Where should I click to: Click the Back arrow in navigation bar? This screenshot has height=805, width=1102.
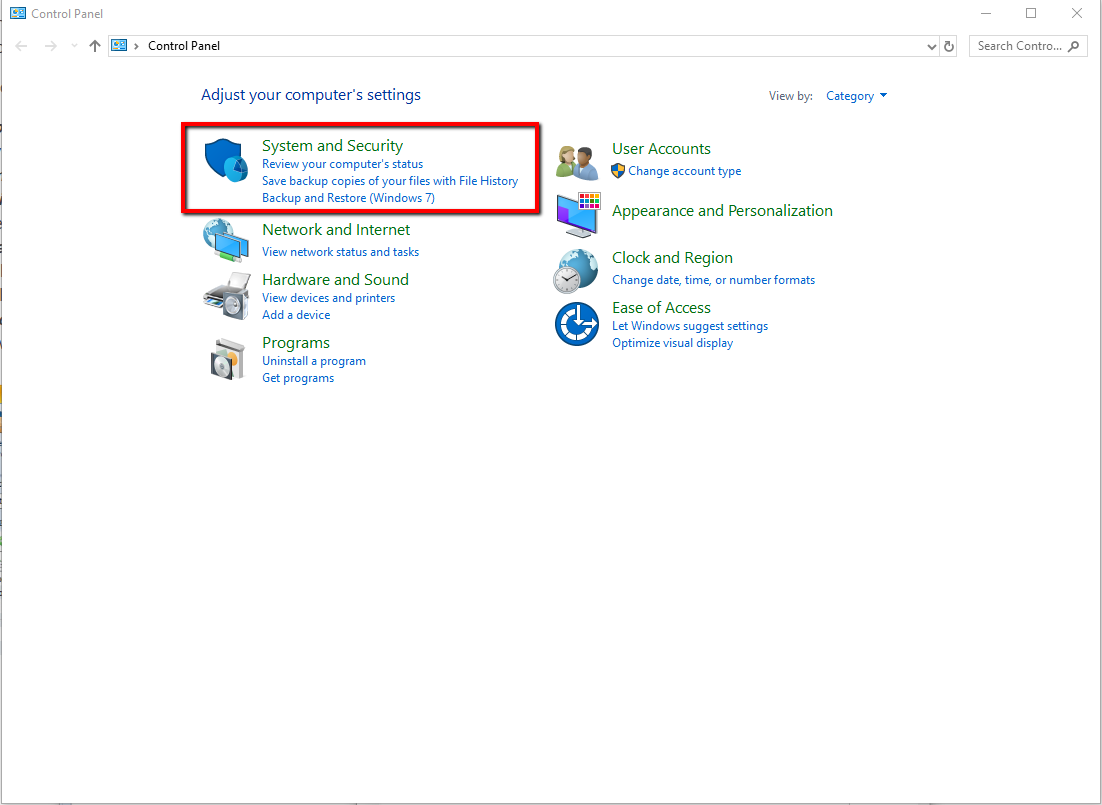point(21,46)
